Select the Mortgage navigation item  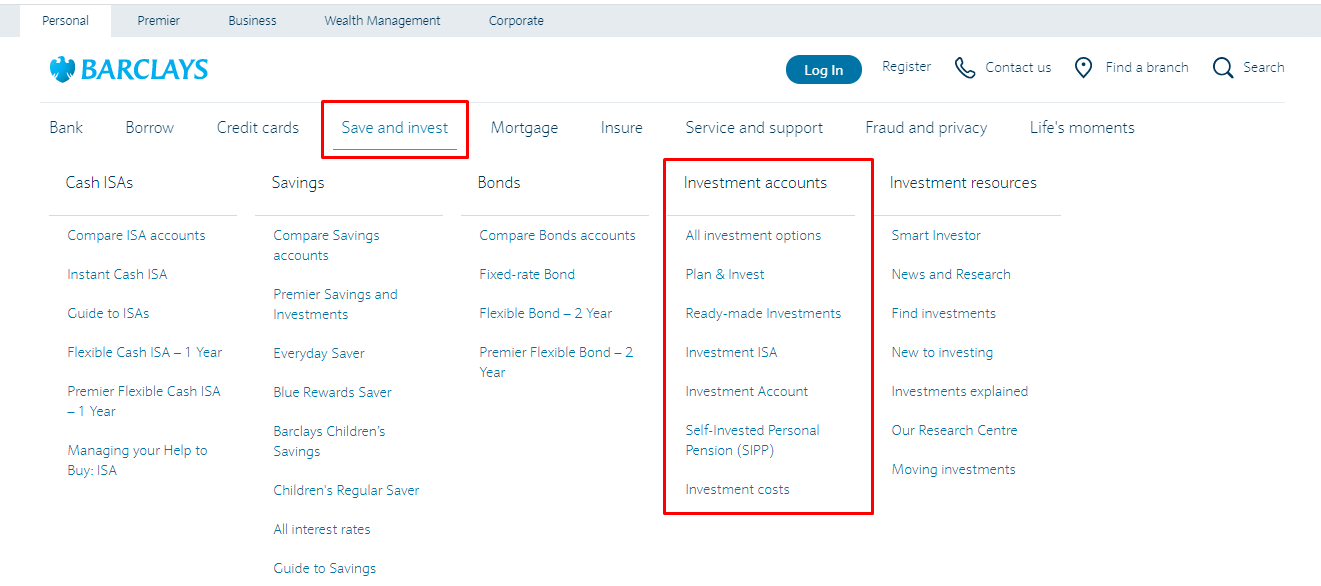pyautogui.click(x=524, y=127)
